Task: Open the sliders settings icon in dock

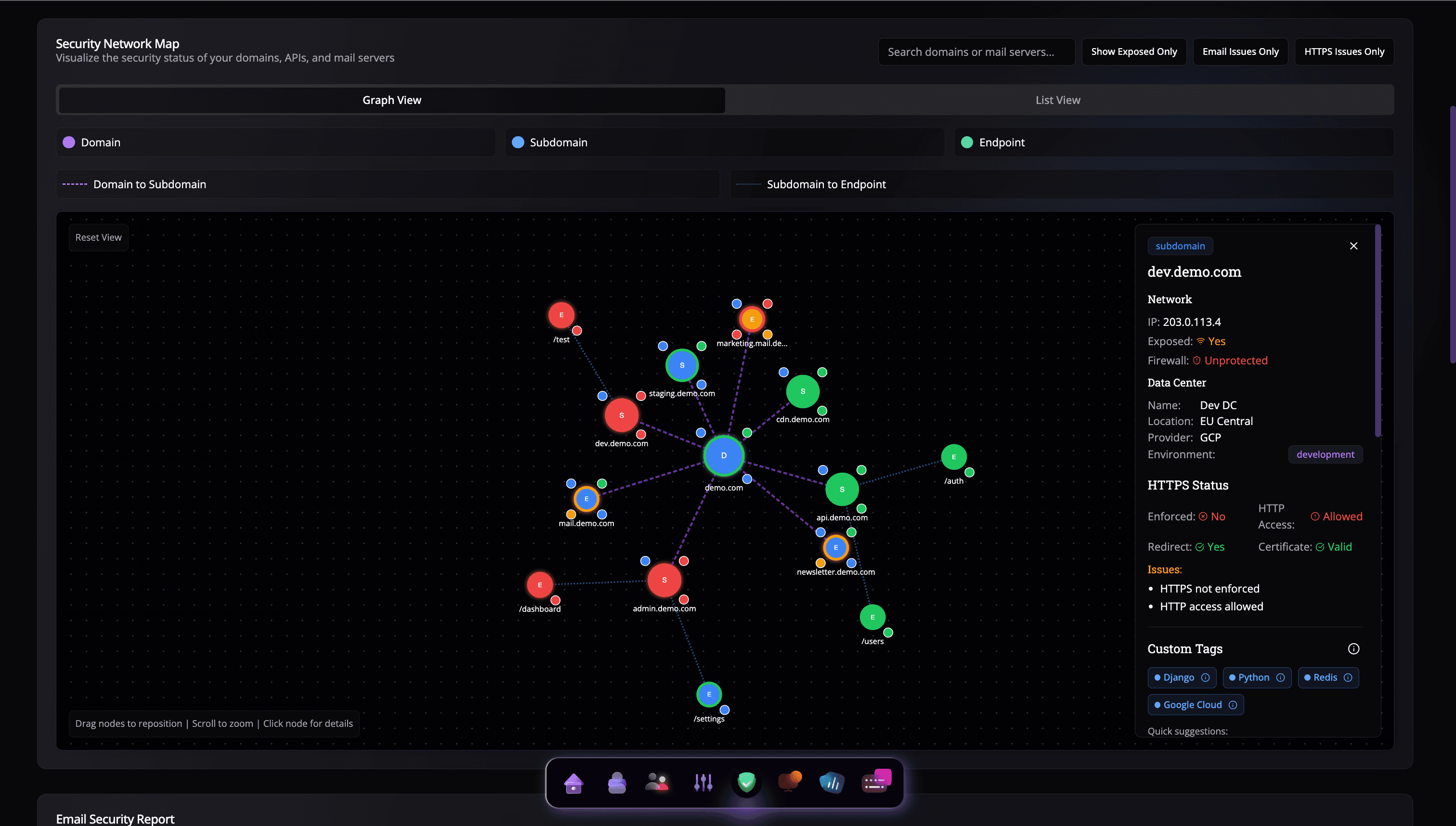Action: tap(703, 783)
